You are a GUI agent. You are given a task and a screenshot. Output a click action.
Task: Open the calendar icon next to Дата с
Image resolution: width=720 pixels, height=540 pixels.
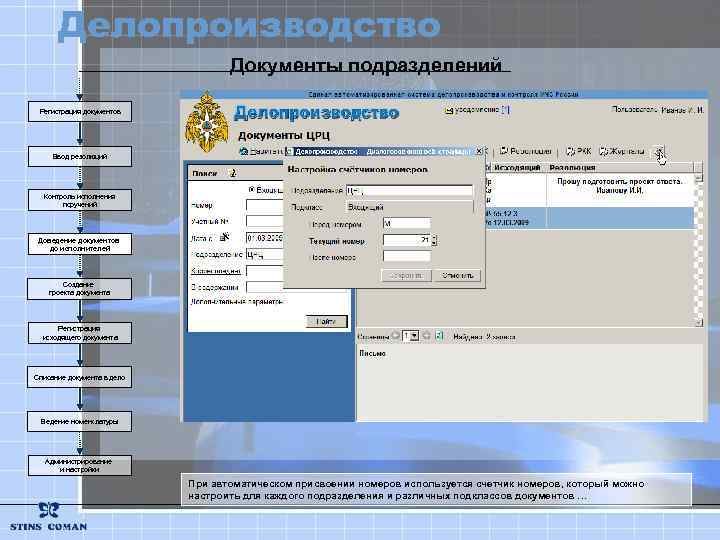point(224,237)
